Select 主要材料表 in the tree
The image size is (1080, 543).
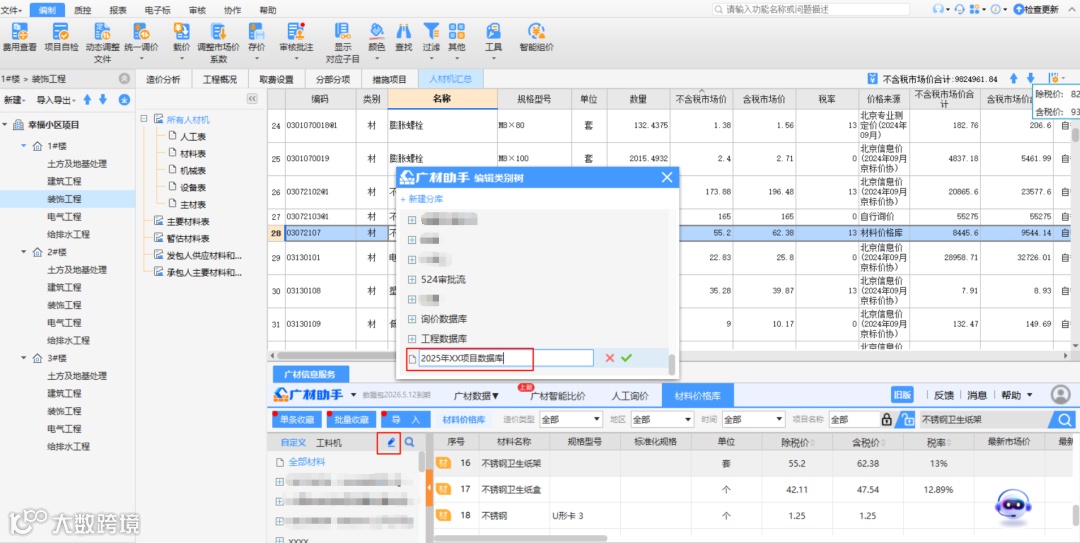(x=187, y=222)
